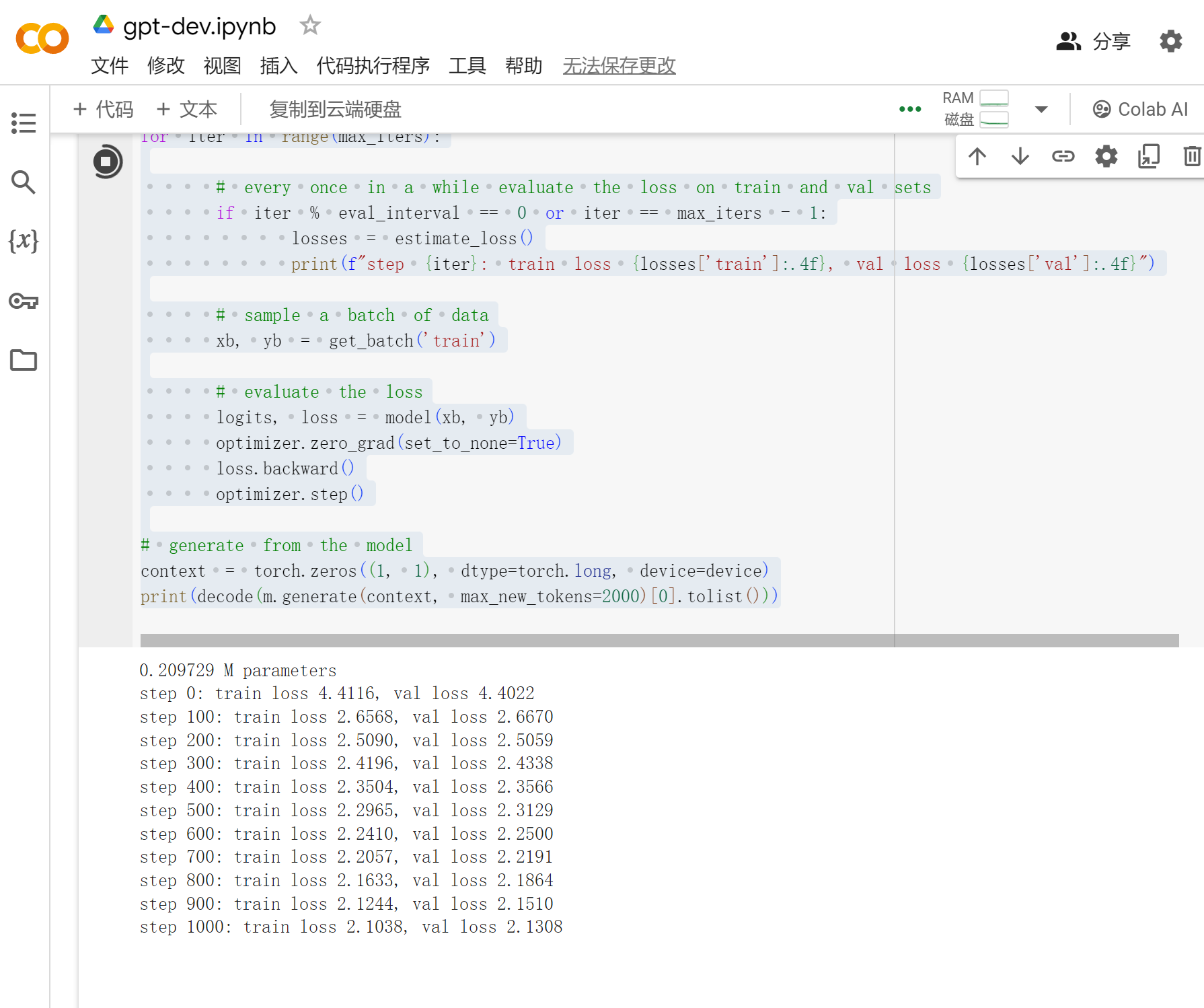Click the 'step 100' output line
Screen dimensions: 1204x1008
(346, 717)
